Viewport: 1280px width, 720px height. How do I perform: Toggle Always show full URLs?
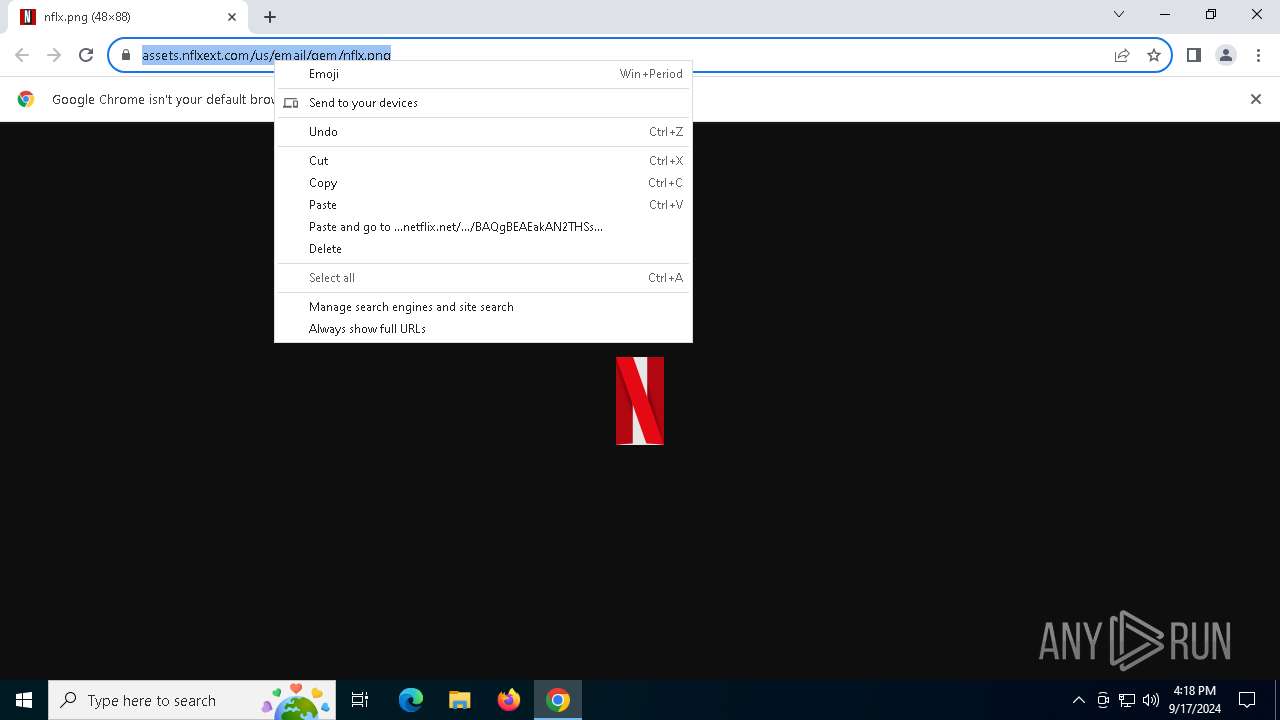point(483,329)
